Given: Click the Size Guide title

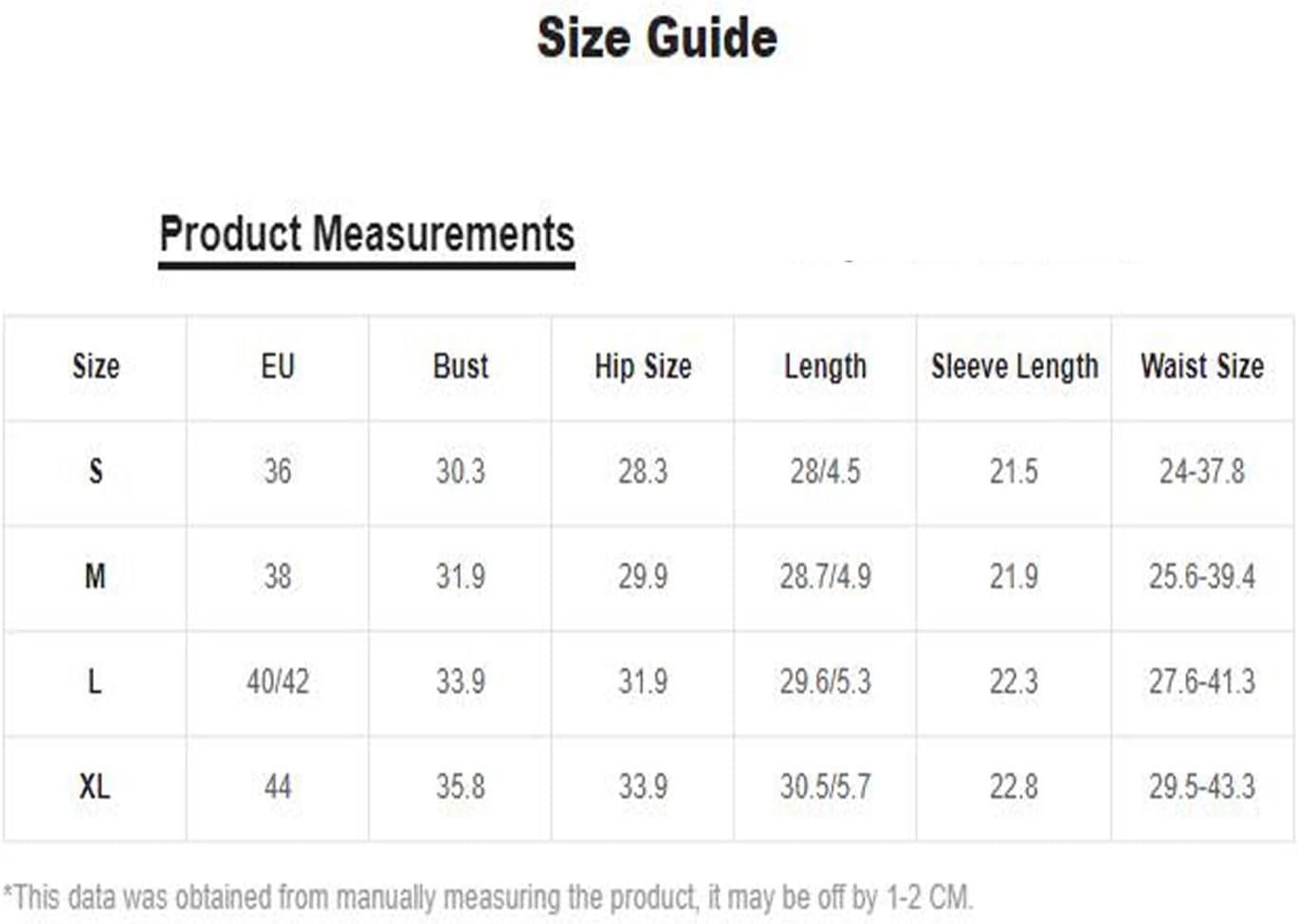Looking at the screenshot, I should (657, 39).
